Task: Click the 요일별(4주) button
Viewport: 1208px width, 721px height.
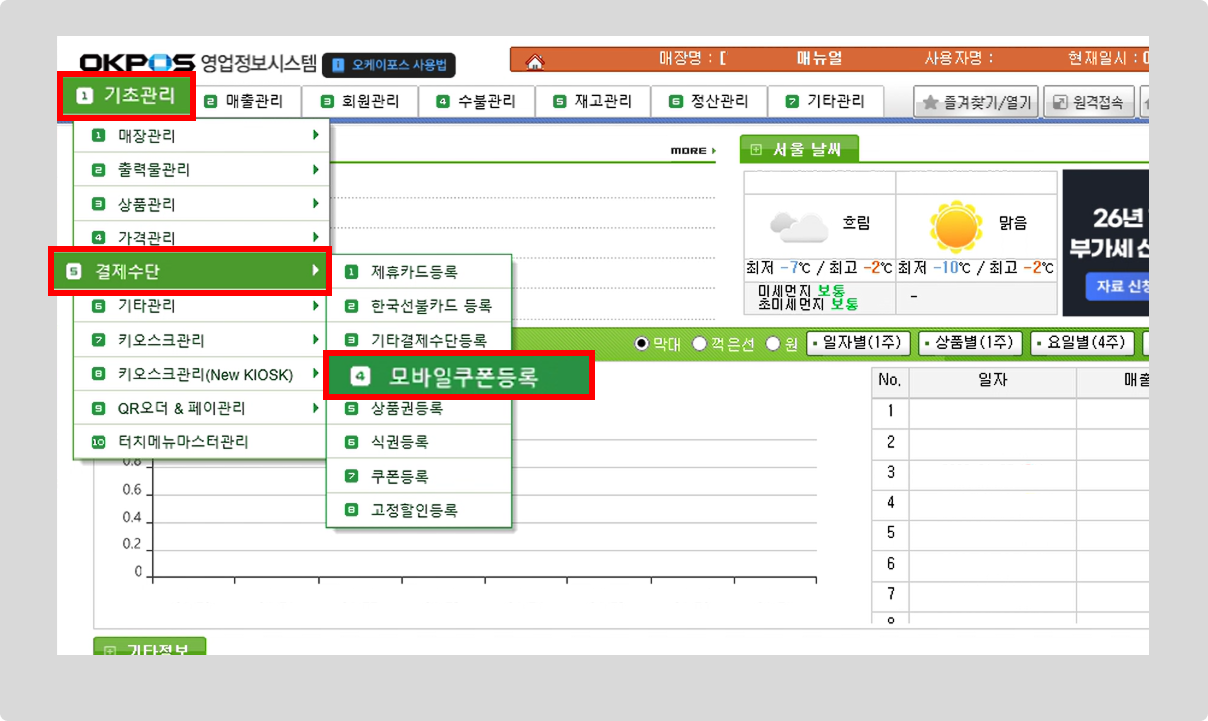Action: [1083, 343]
